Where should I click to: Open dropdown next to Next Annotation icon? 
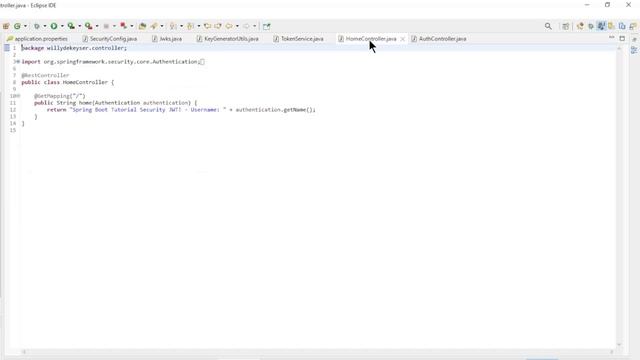coord(182,26)
